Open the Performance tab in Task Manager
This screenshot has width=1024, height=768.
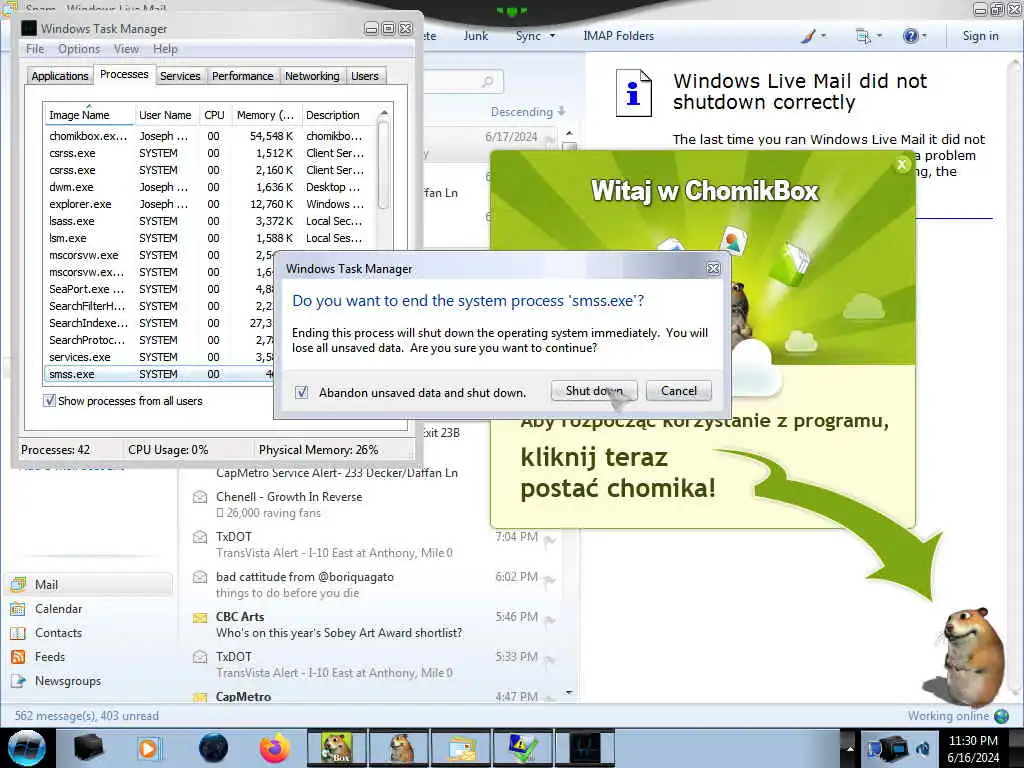click(242, 76)
